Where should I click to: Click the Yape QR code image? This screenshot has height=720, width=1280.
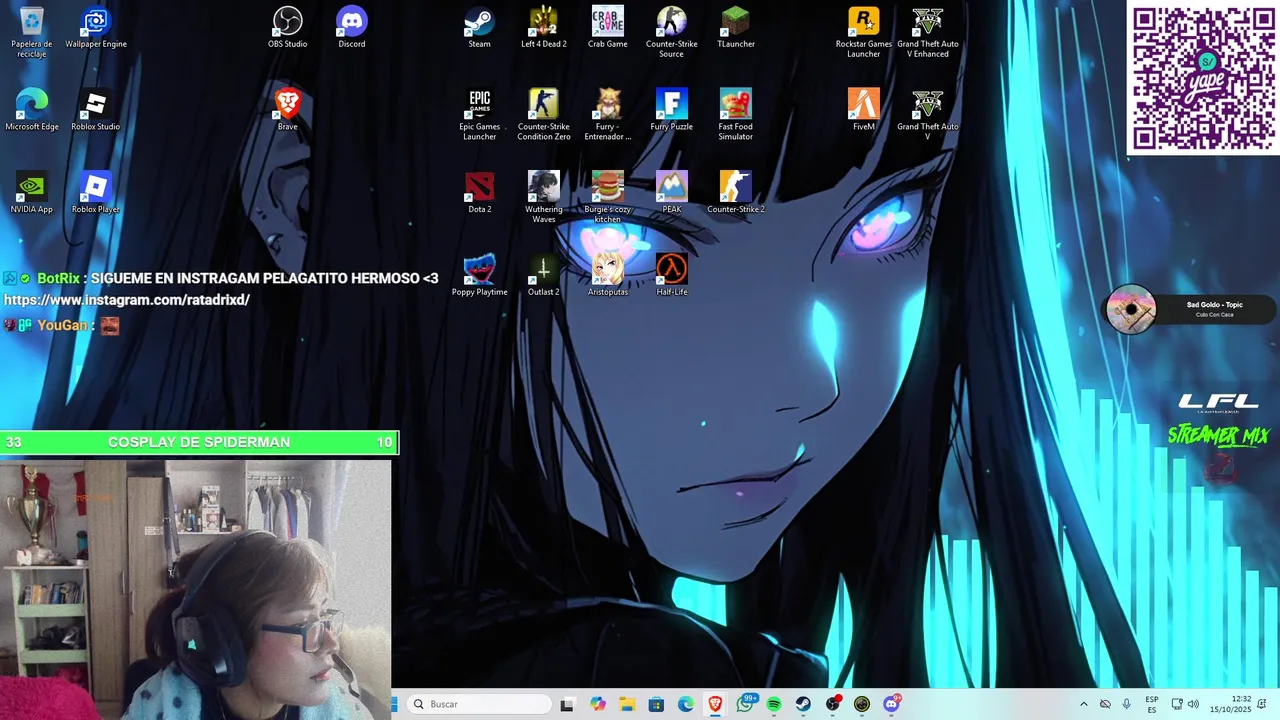(1204, 78)
